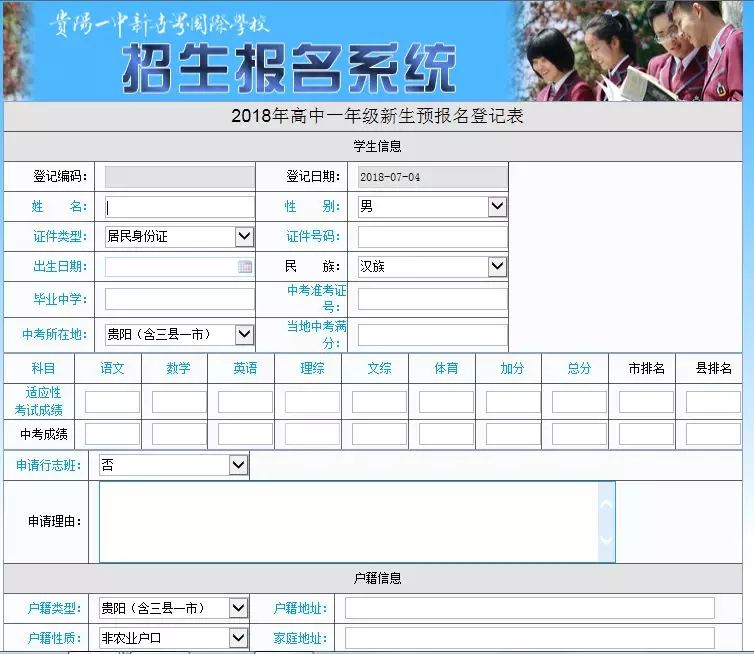Click 适应性考试成绩 语文 score box
Viewport: 754px width, 654px height.
(x=112, y=402)
